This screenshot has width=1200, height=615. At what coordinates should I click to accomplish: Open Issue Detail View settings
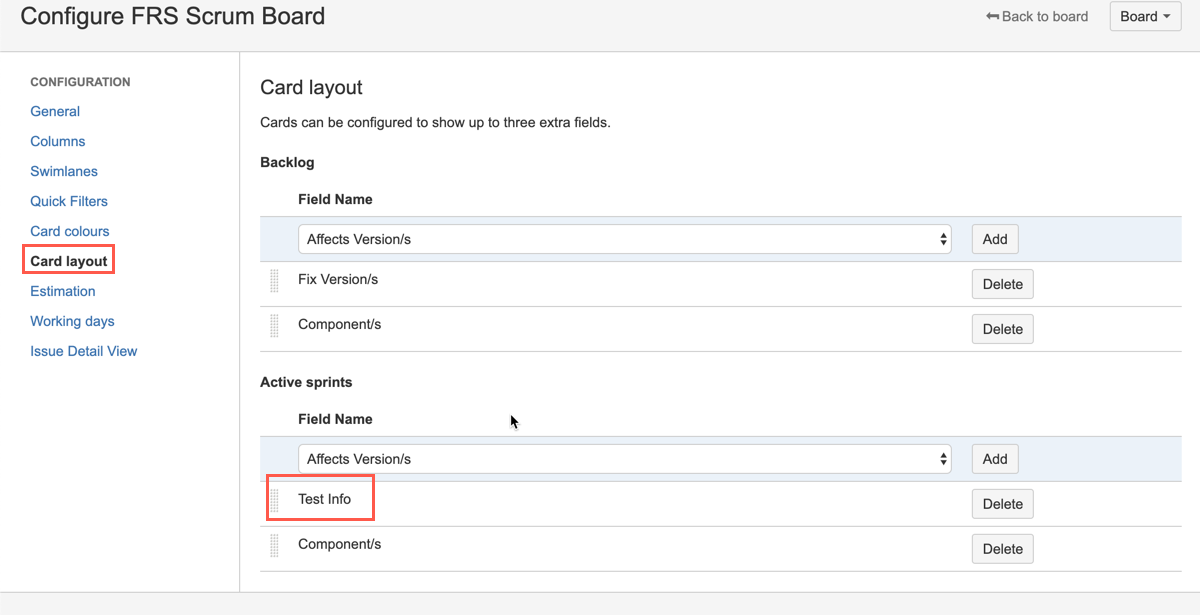click(84, 351)
